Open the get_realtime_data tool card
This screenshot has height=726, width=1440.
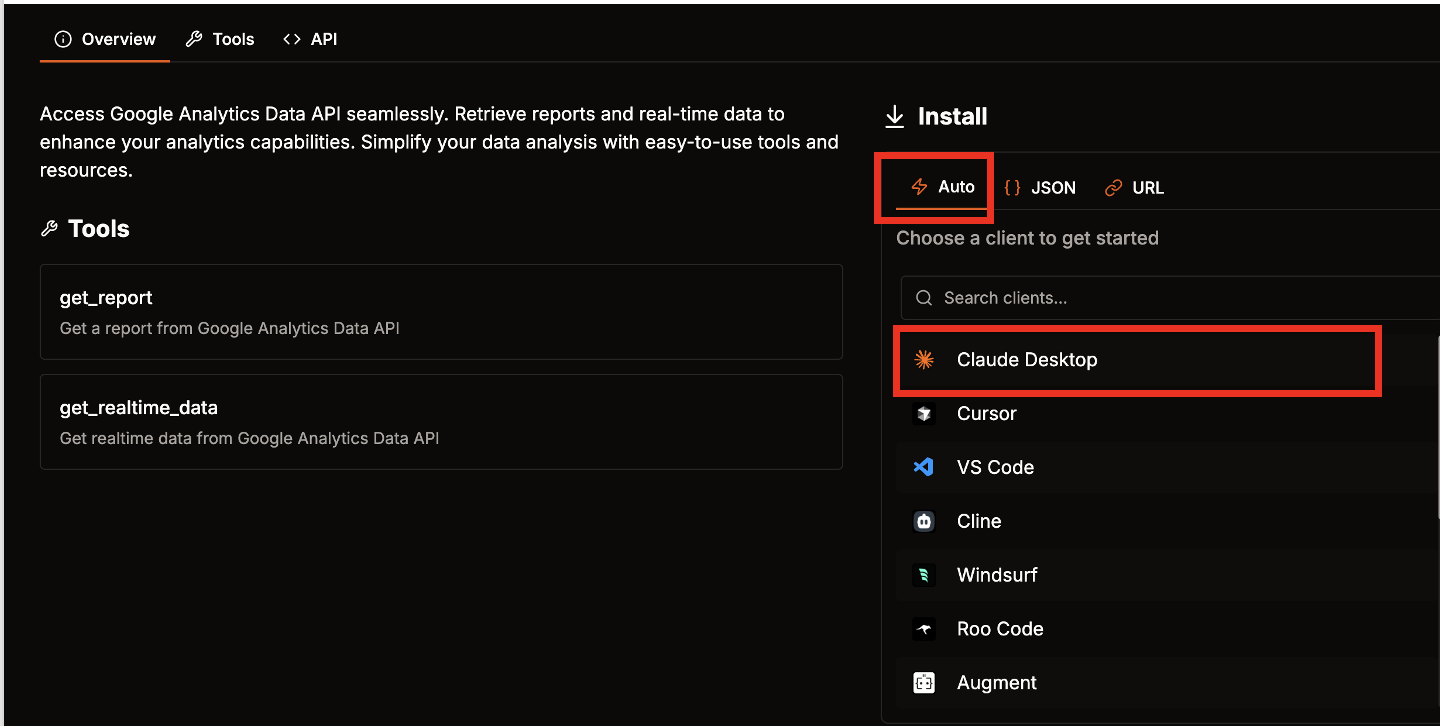point(441,422)
